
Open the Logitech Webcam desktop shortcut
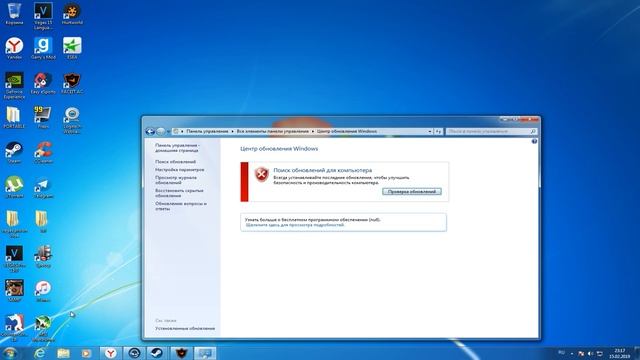point(72,120)
